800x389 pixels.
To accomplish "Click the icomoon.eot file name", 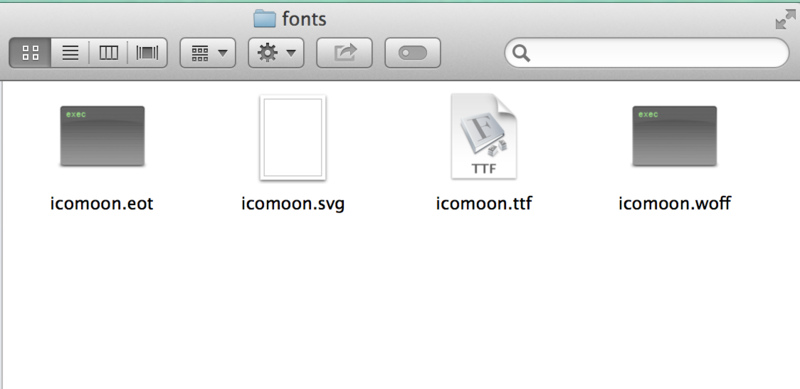I will pyautogui.click(x=102, y=203).
